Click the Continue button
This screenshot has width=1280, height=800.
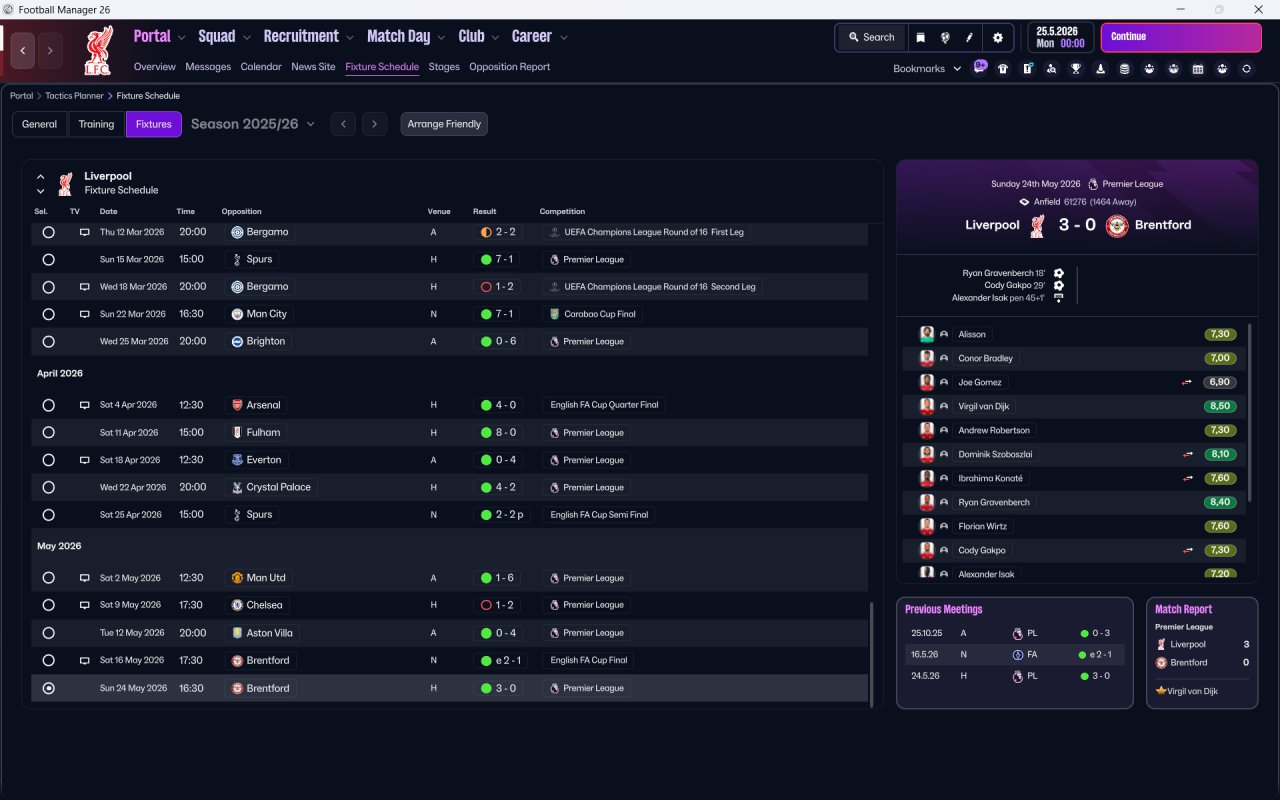1181,37
